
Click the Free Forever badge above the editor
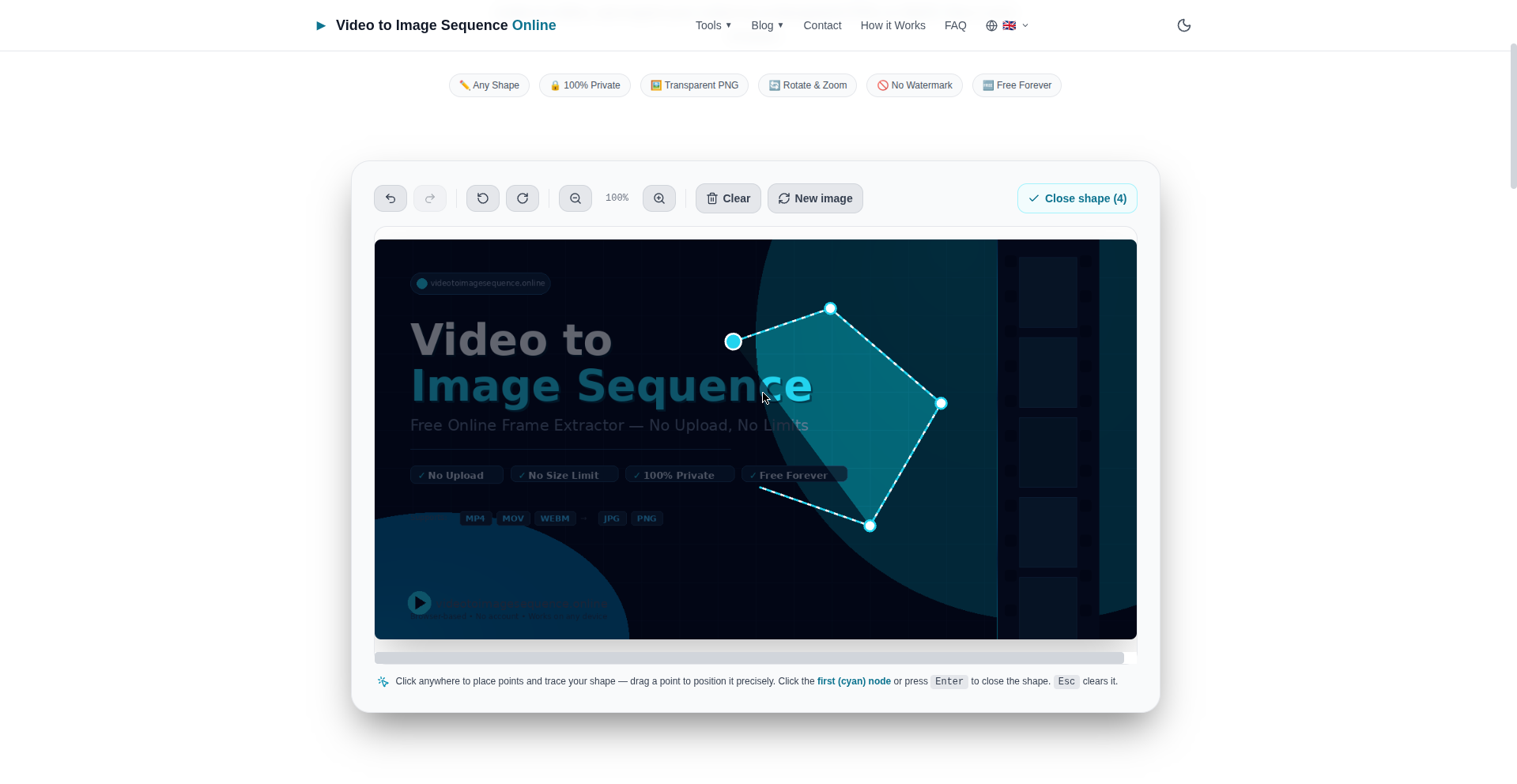(1017, 85)
